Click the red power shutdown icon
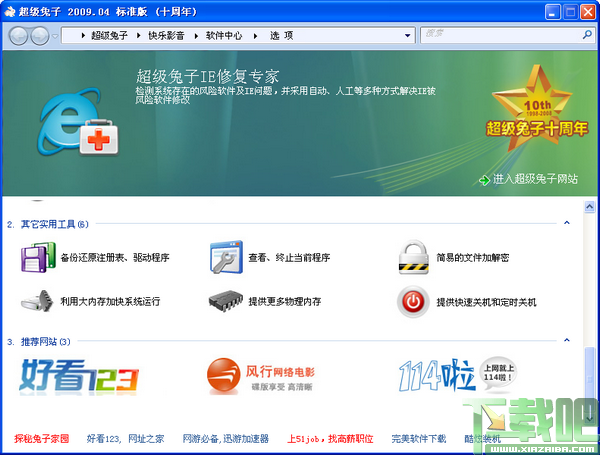 [x=413, y=302]
